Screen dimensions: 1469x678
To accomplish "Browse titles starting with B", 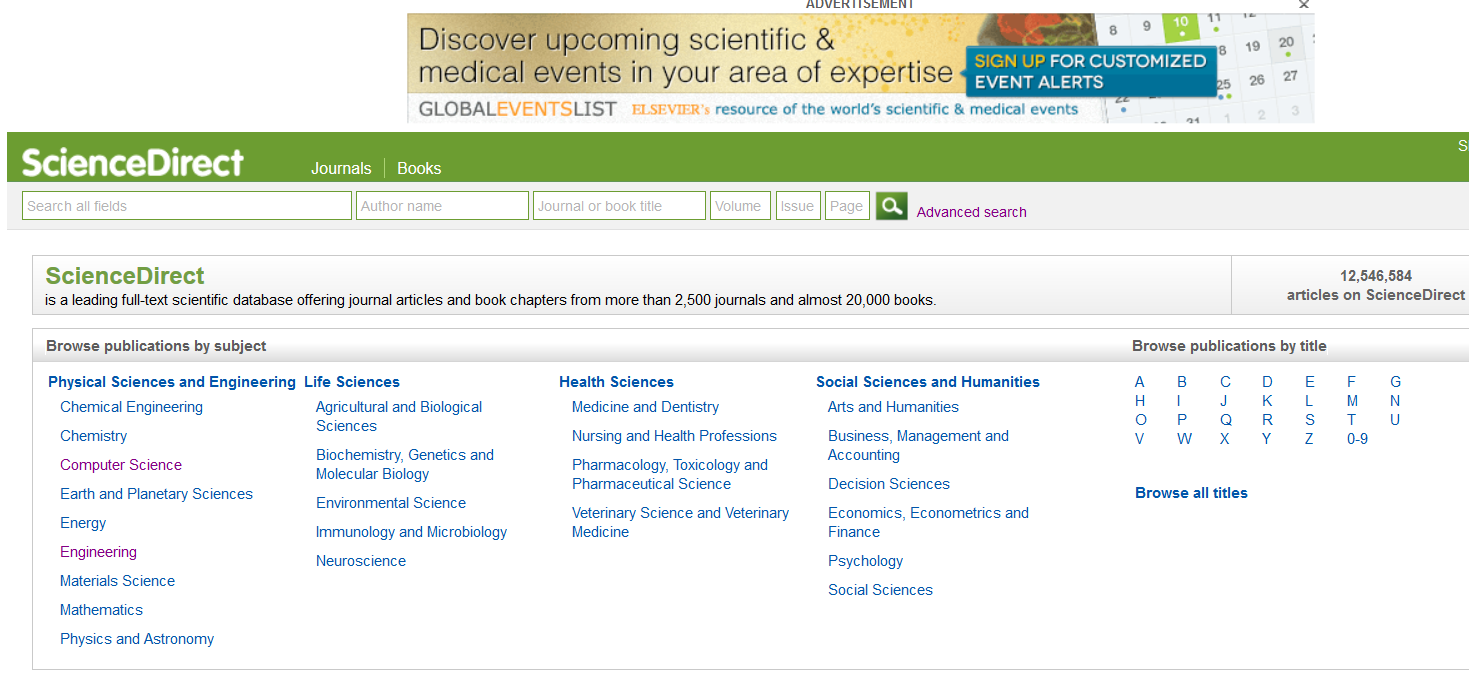I will pyautogui.click(x=1182, y=382).
